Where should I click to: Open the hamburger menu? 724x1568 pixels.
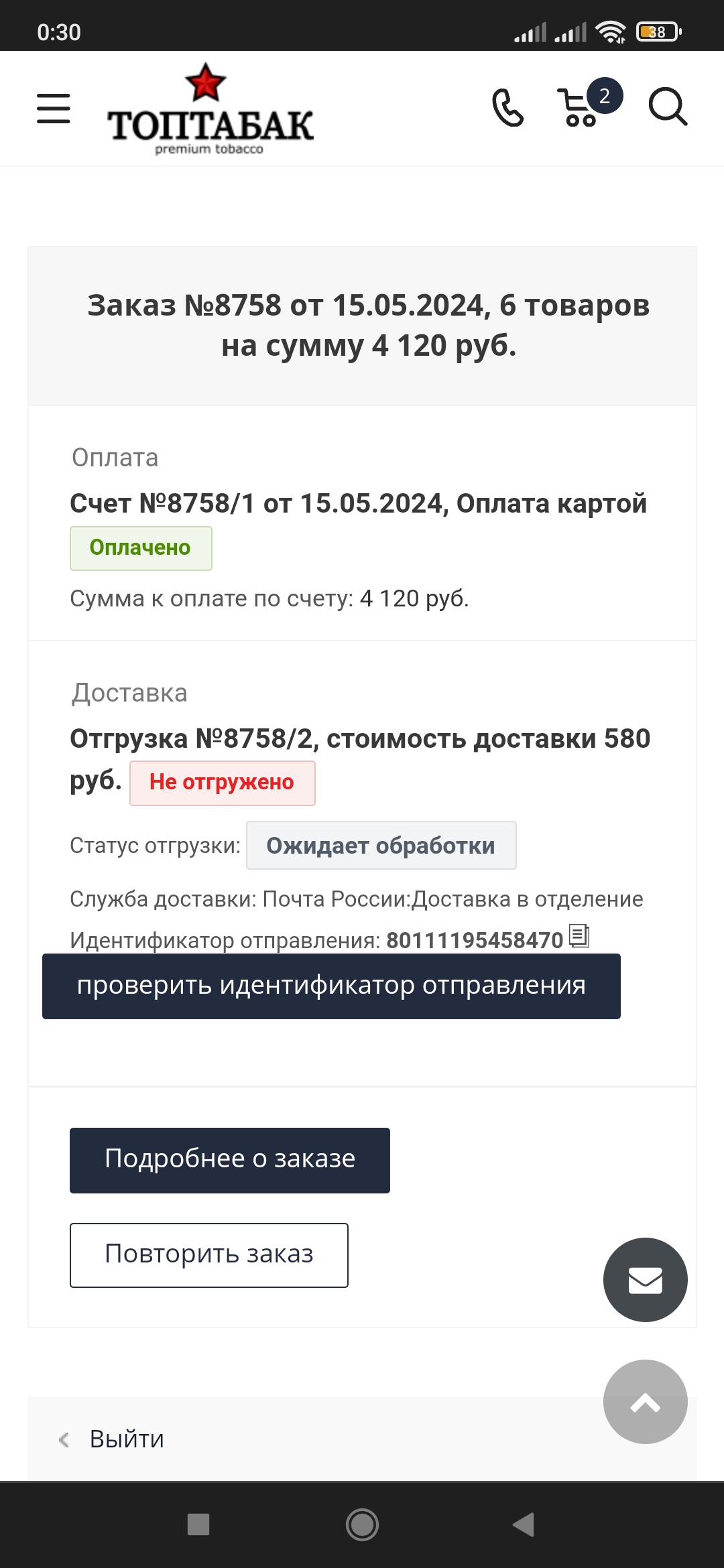click(x=54, y=109)
